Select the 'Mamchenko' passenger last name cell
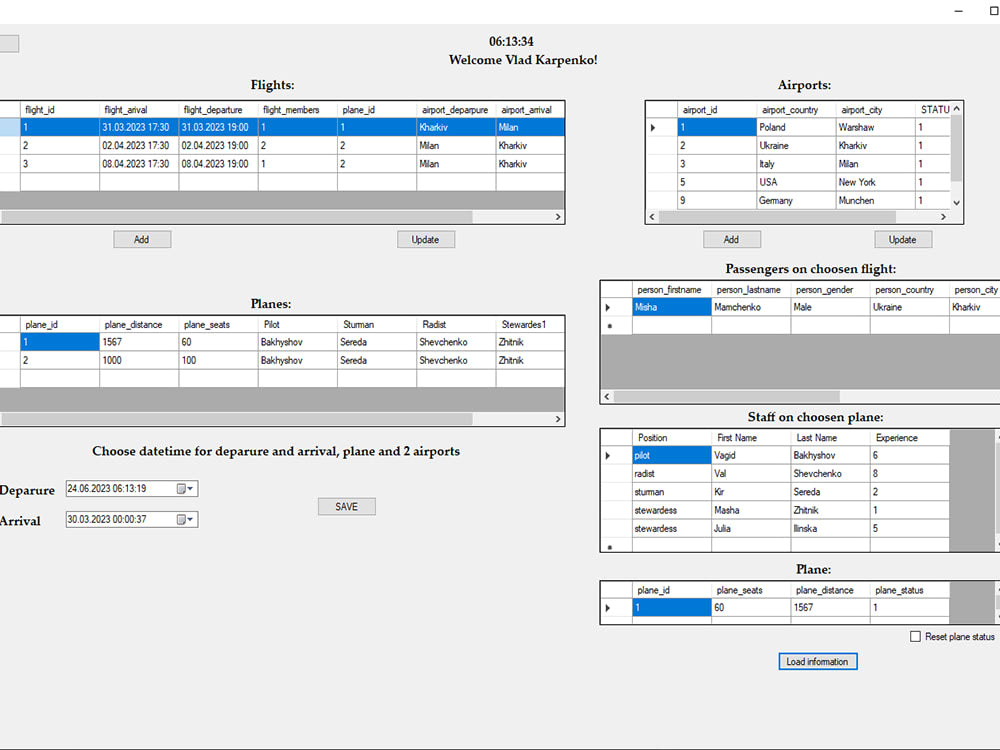1000x750 pixels. tap(751, 307)
